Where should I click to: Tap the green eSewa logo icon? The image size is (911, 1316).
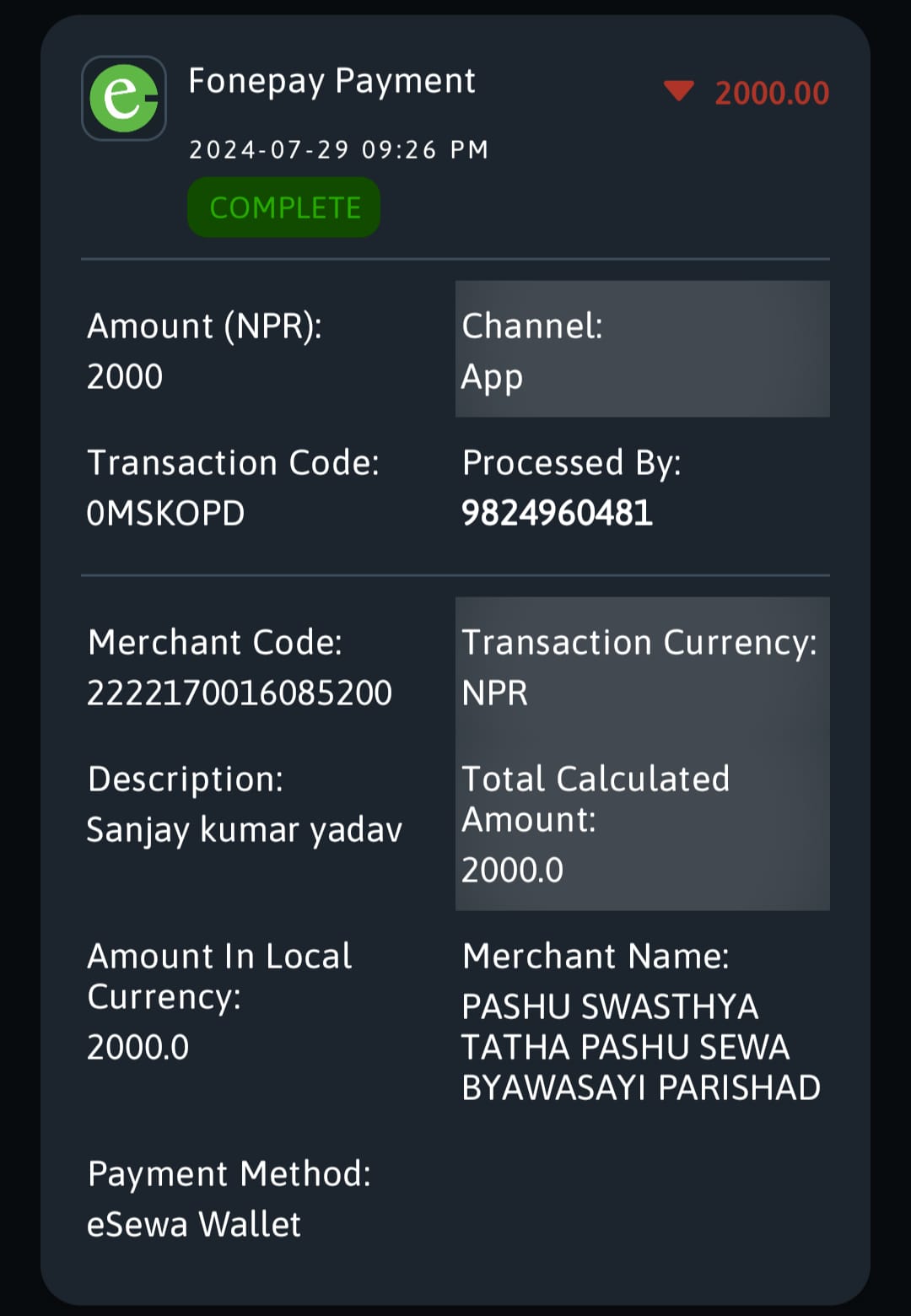click(124, 99)
